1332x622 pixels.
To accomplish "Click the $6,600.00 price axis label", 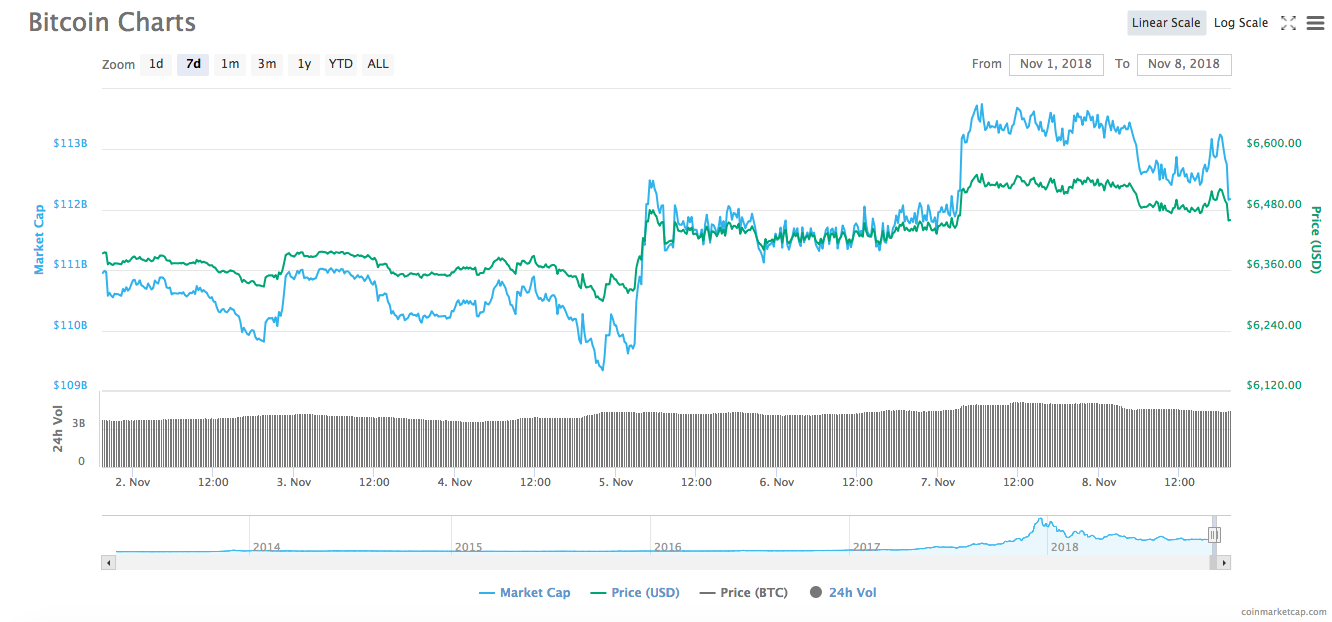I will click(1274, 144).
